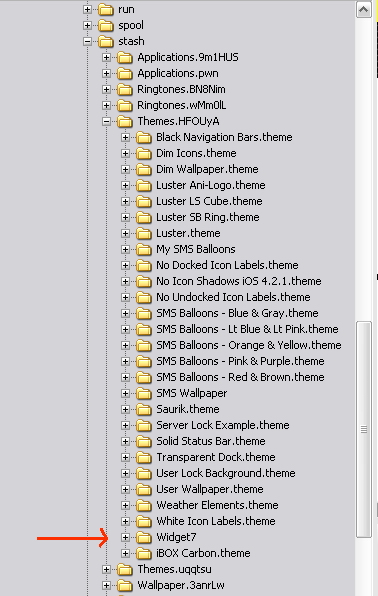Click the Luster.theme folder icon
378x596 pixels.
click(x=144, y=233)
